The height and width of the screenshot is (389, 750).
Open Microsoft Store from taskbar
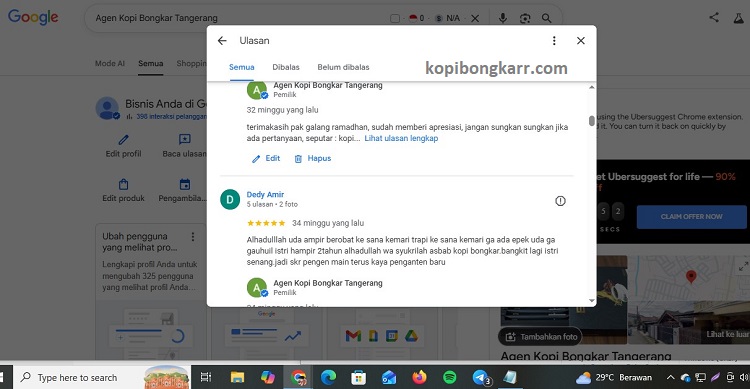(358, 378)
